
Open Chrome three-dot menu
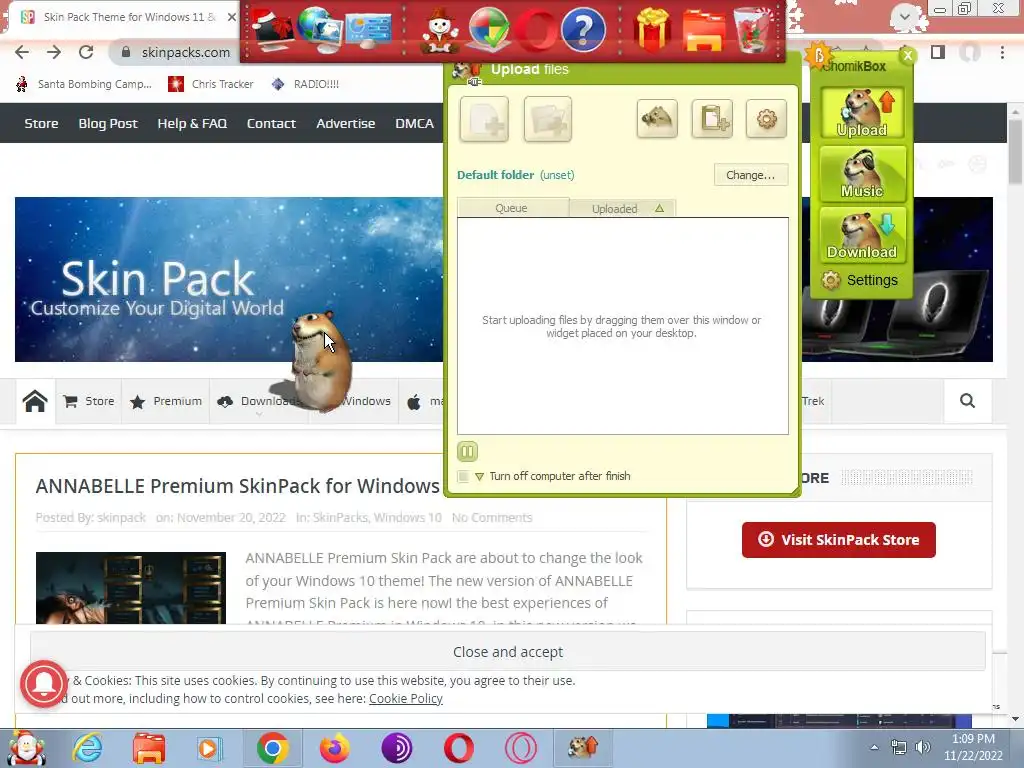tap(1002, 52)
